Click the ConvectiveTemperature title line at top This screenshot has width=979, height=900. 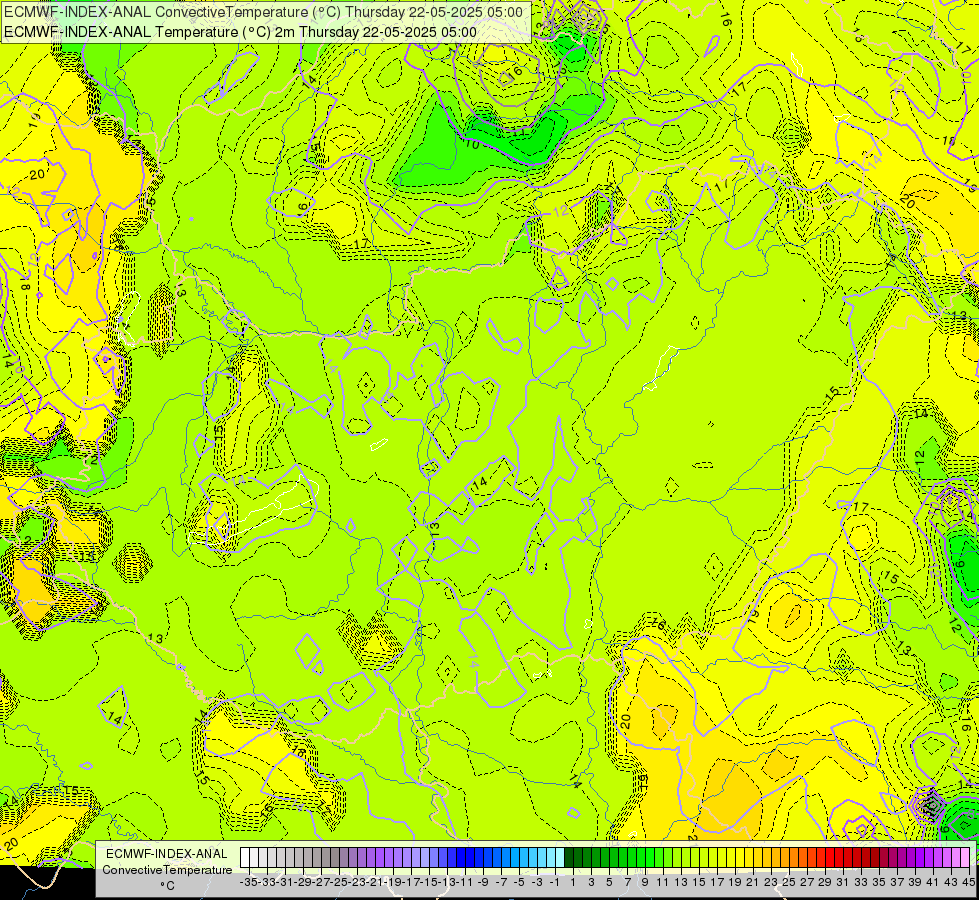[x=263, y=12]
